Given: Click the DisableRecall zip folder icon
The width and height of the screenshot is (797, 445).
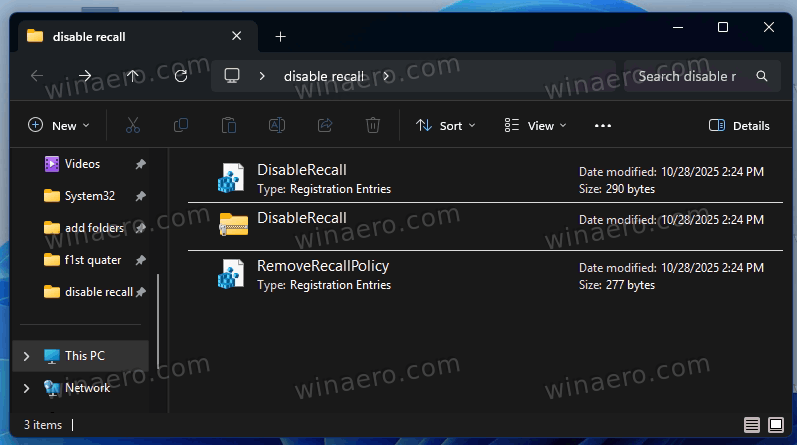Looking at the screenshot, I should tap(233, 224).
